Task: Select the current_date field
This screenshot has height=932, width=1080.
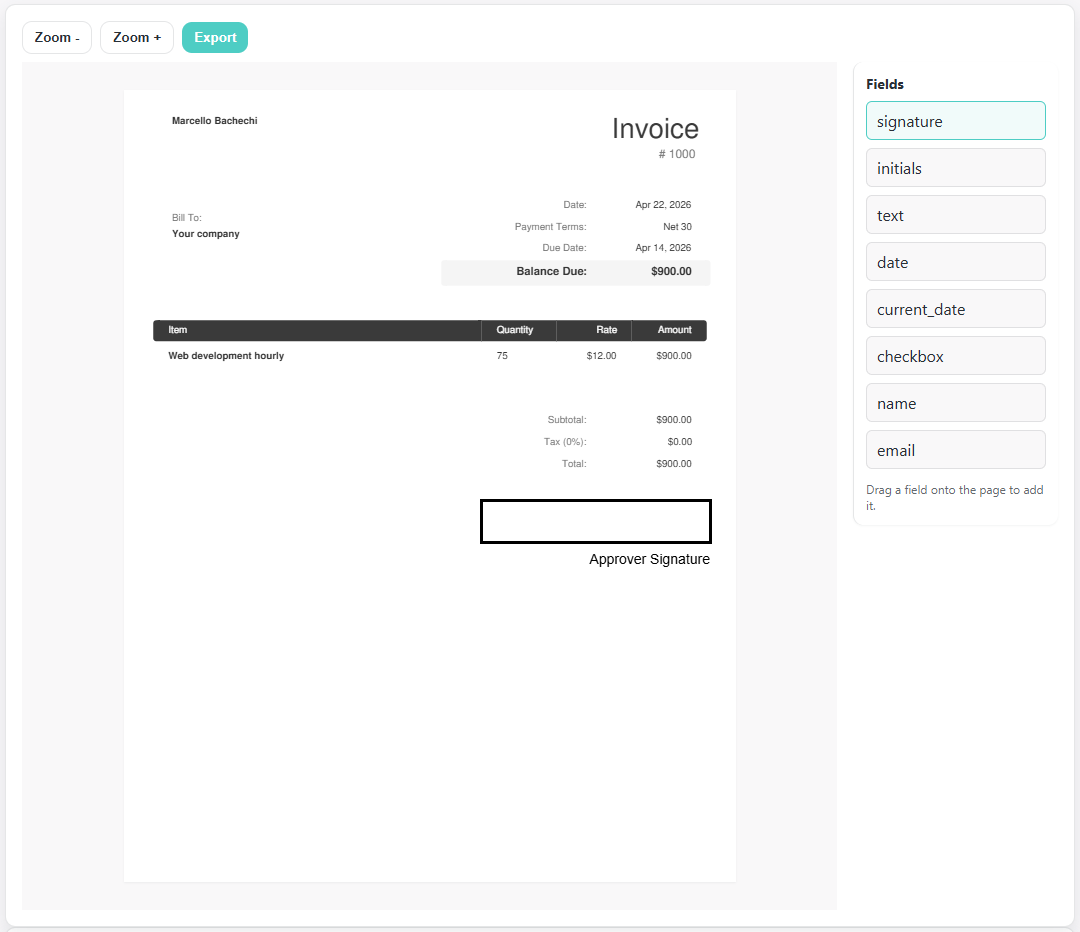Action: (955, 308)
